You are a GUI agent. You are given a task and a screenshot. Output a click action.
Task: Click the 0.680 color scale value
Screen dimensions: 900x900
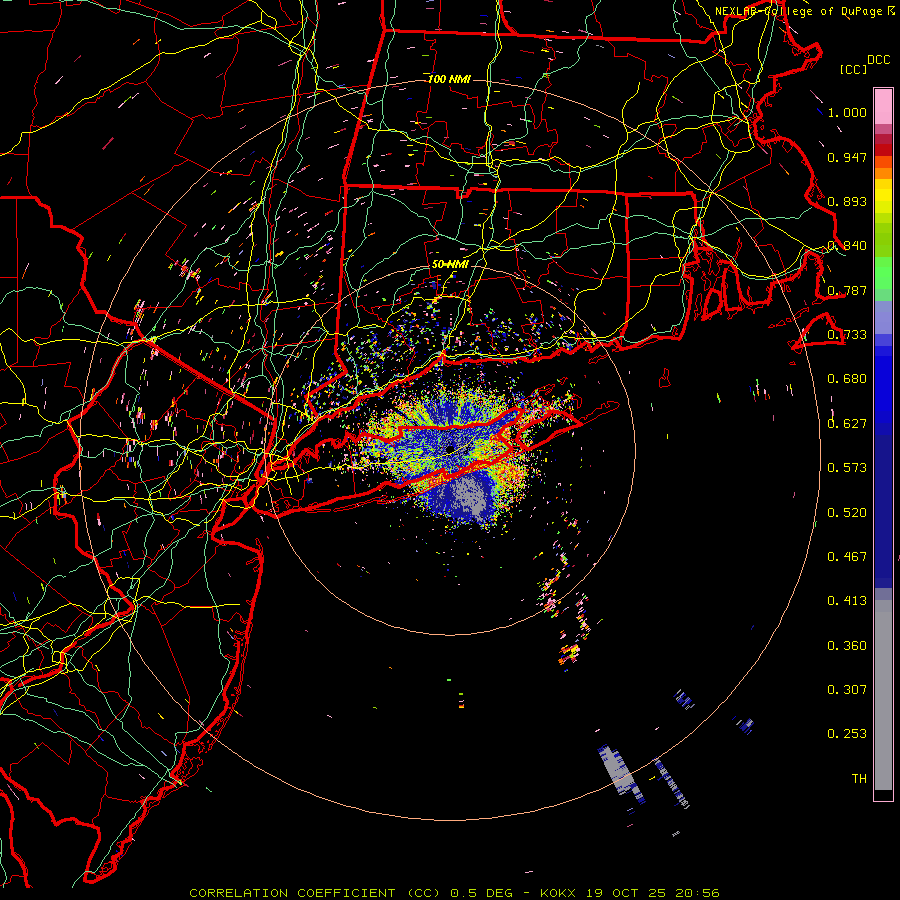pyautogui.click(x=847, y=379)
